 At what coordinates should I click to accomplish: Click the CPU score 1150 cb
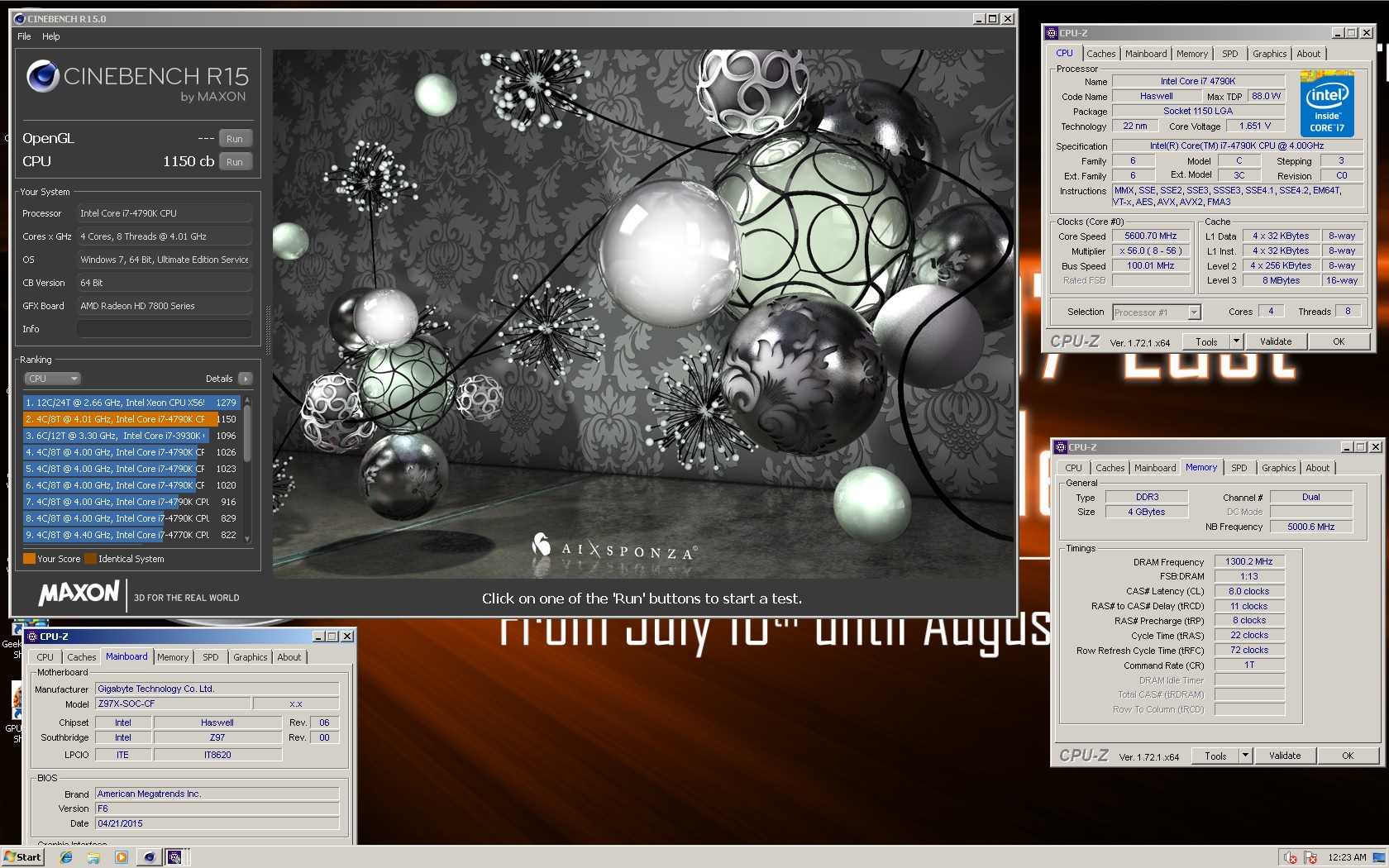point(189,161)
